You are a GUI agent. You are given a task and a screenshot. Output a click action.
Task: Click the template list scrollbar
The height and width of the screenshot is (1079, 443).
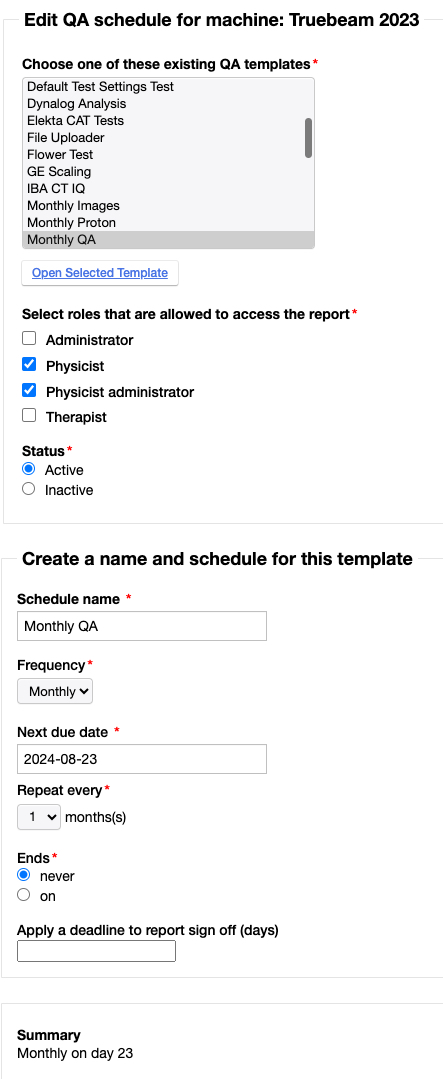point(309,138)
